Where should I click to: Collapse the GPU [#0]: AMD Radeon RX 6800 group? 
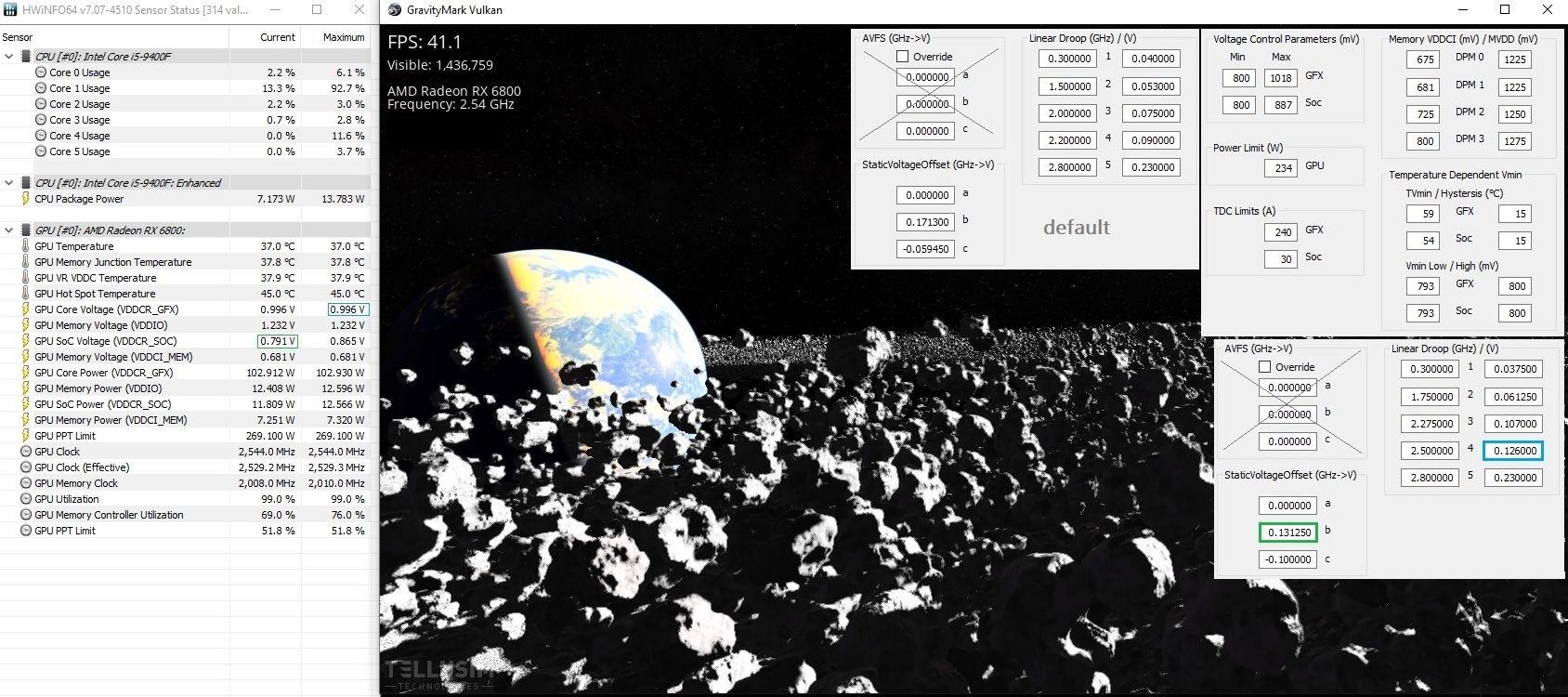coord(9,230)
